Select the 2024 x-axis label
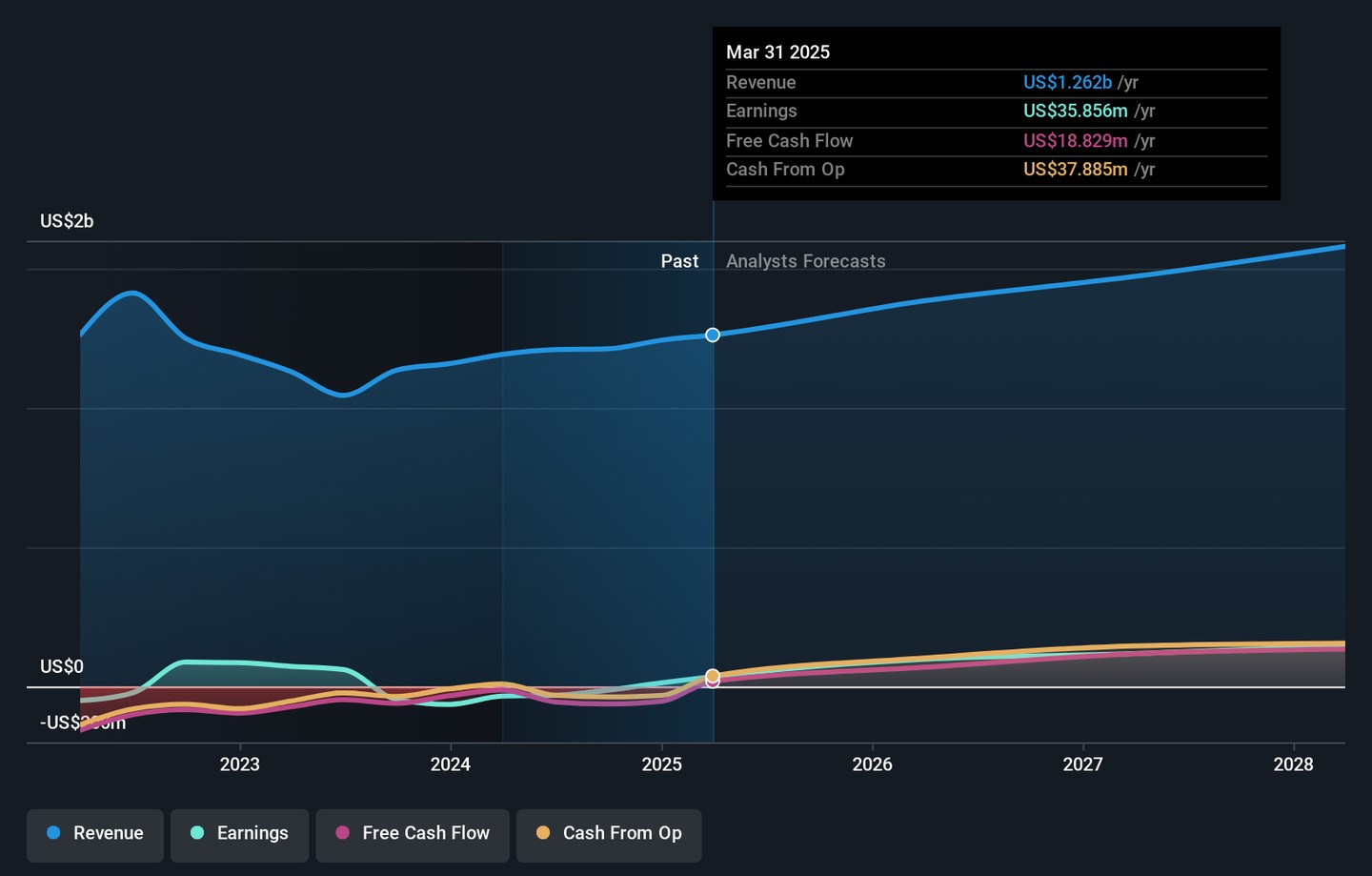The image size is (1372, 876). tap(450, 764)
